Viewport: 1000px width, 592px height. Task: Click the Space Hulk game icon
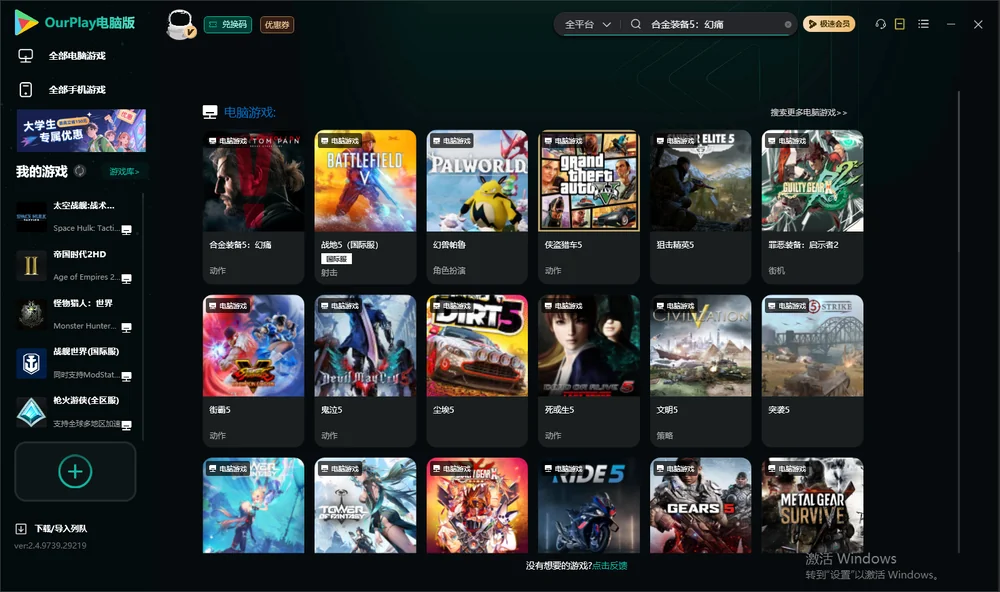[31, 217]
